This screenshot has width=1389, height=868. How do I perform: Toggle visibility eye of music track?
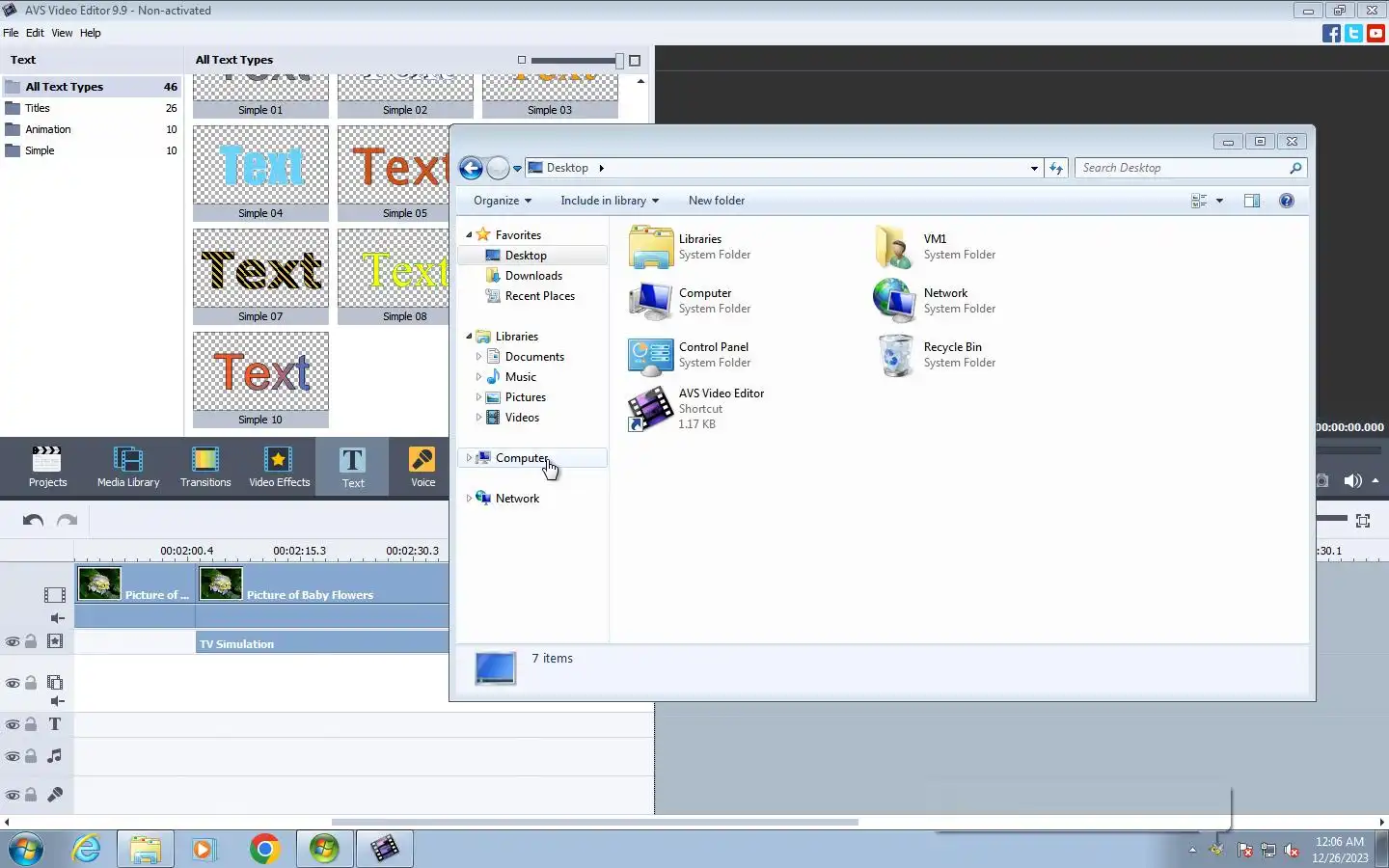click(x=13, y=756)
